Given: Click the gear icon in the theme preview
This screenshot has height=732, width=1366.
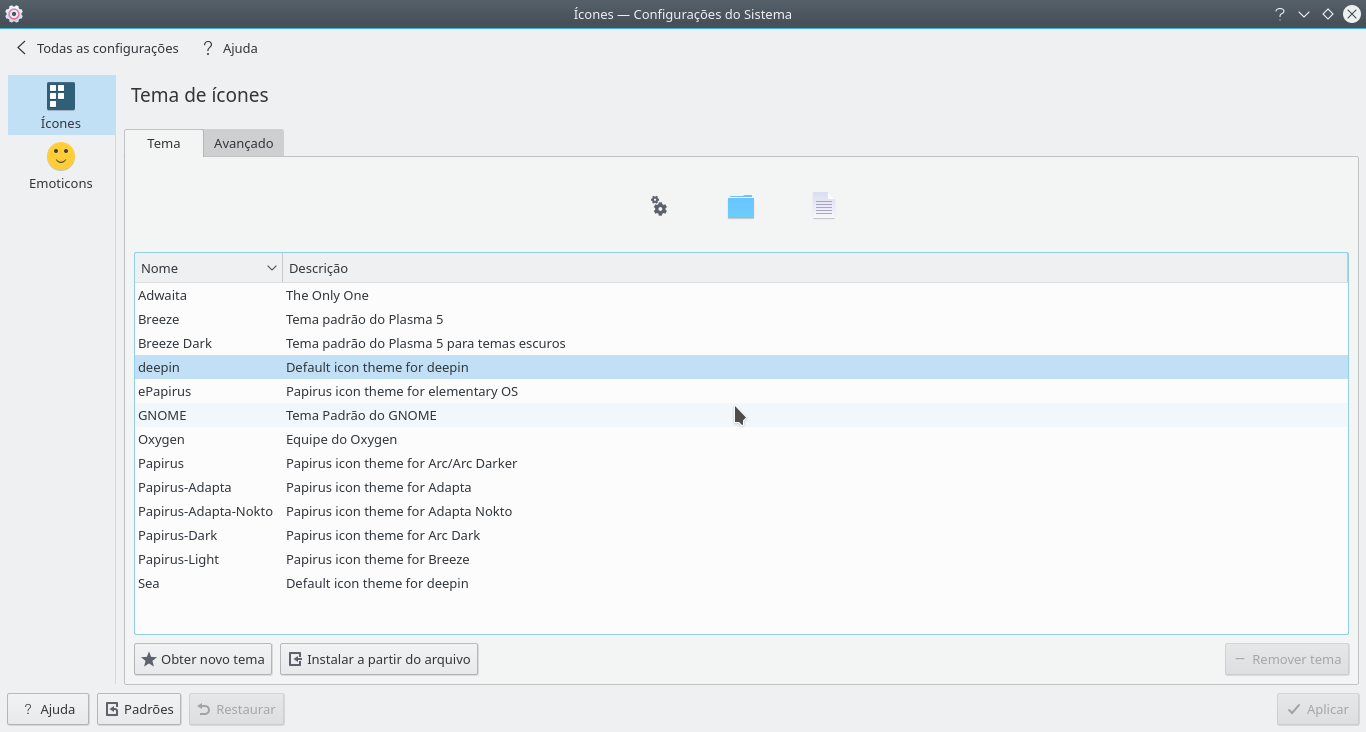Looking at the screenshot, I should 658,206.
